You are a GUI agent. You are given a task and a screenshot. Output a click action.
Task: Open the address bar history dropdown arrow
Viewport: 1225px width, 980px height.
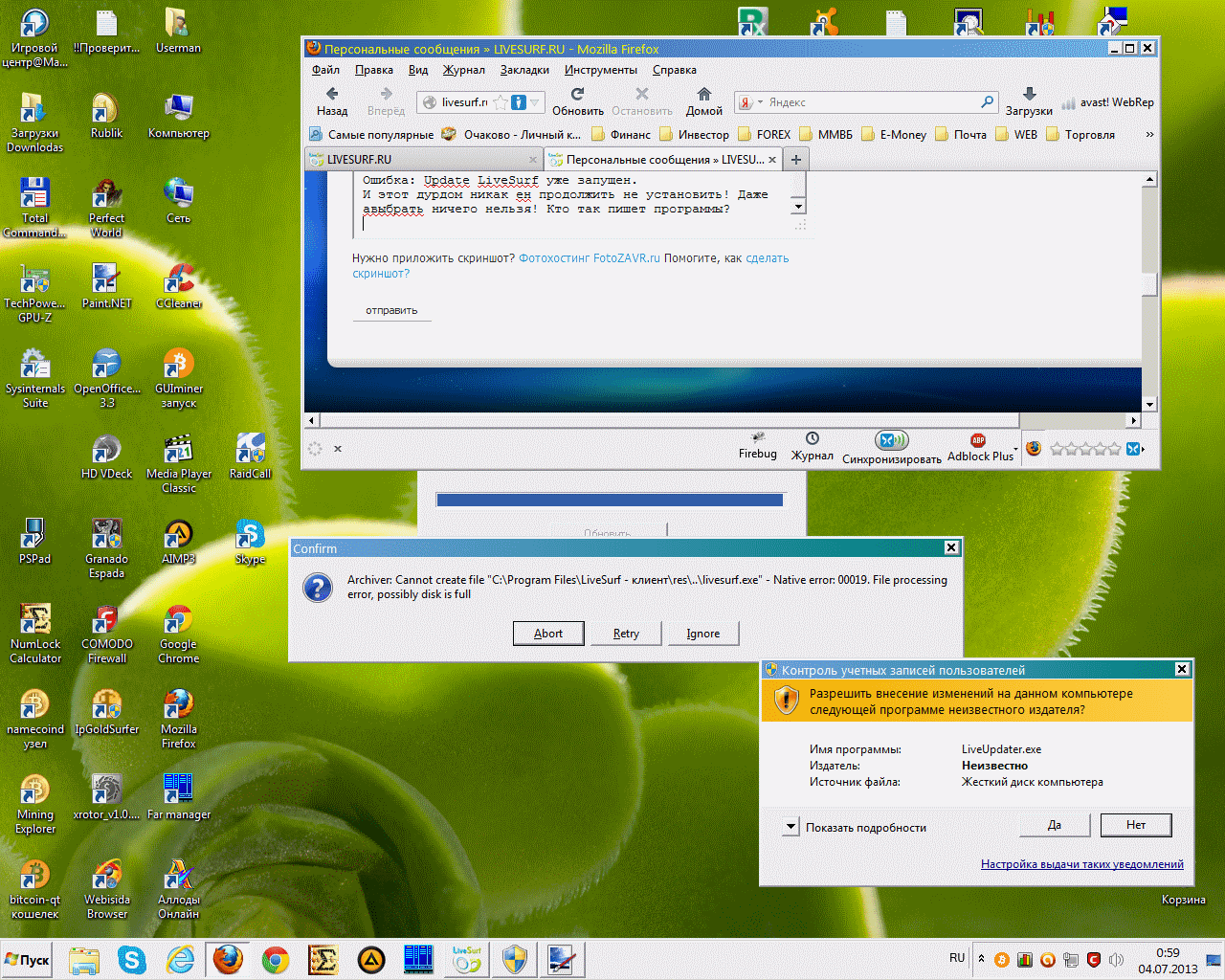pyautogui.click(x=535, y=102)
